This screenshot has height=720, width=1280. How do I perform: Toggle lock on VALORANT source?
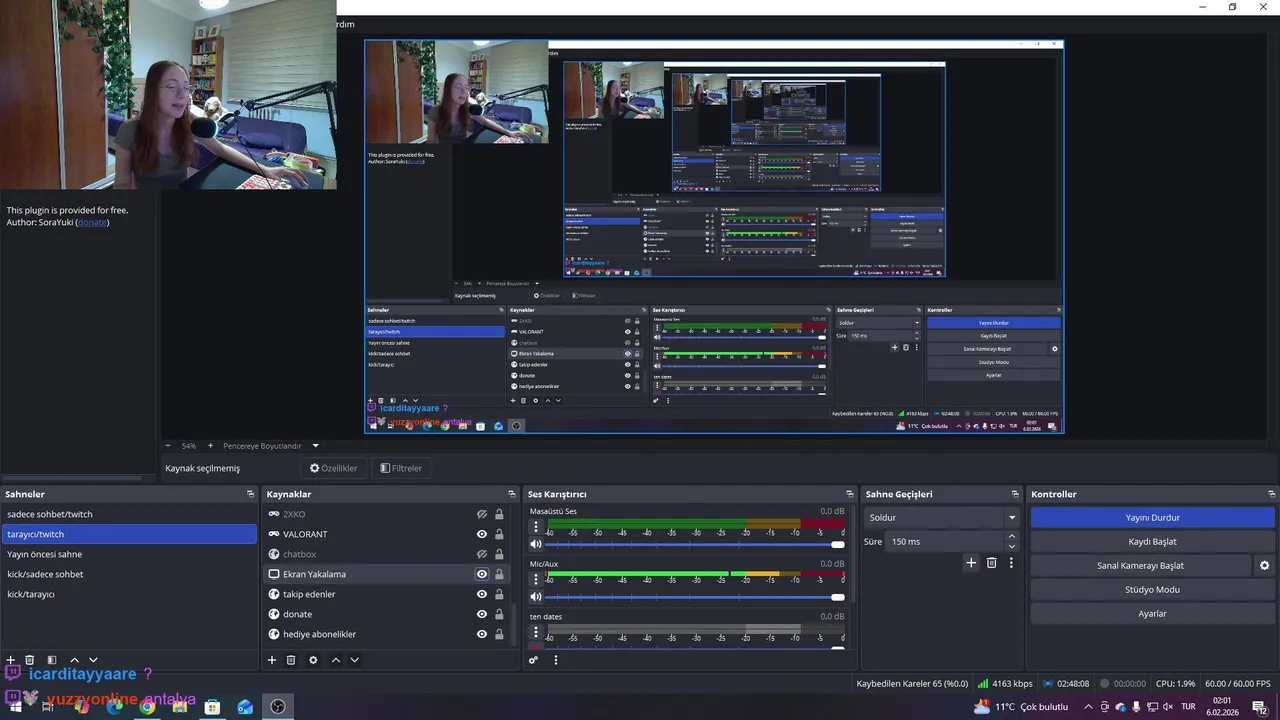click(x=499, y=534)
